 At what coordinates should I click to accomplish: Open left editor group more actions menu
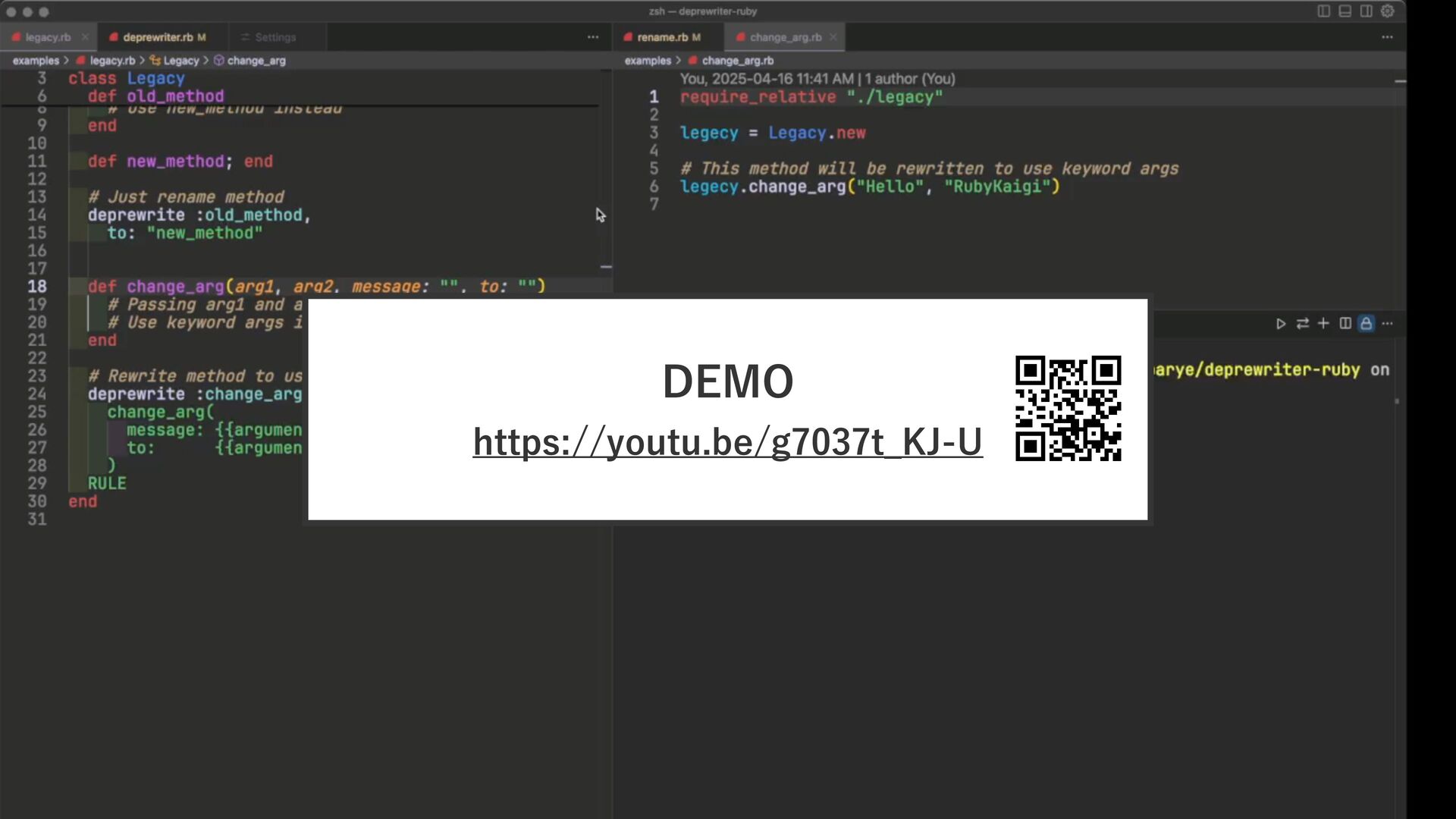592,37
